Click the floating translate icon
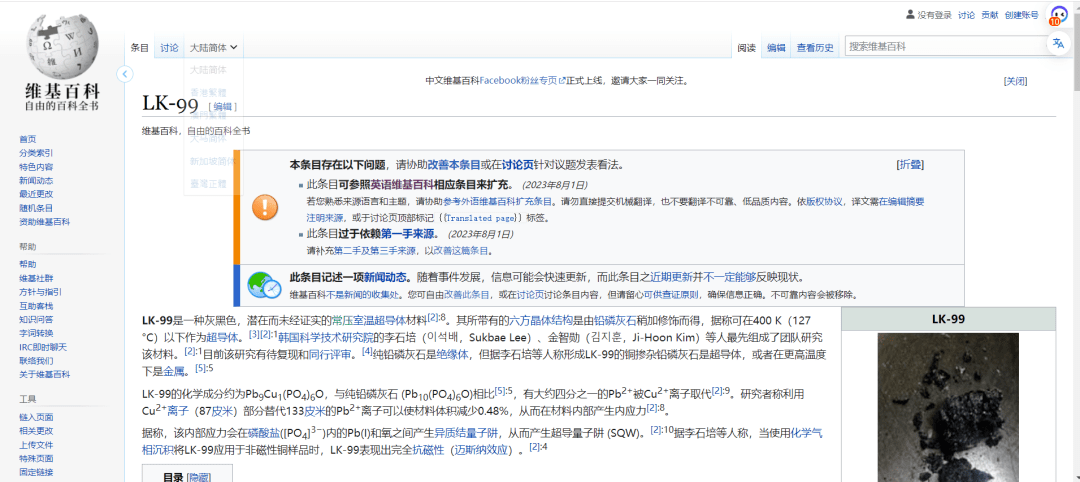Image resolution: width=1080 pixels, height=482 pixels. coord(1058,43)
